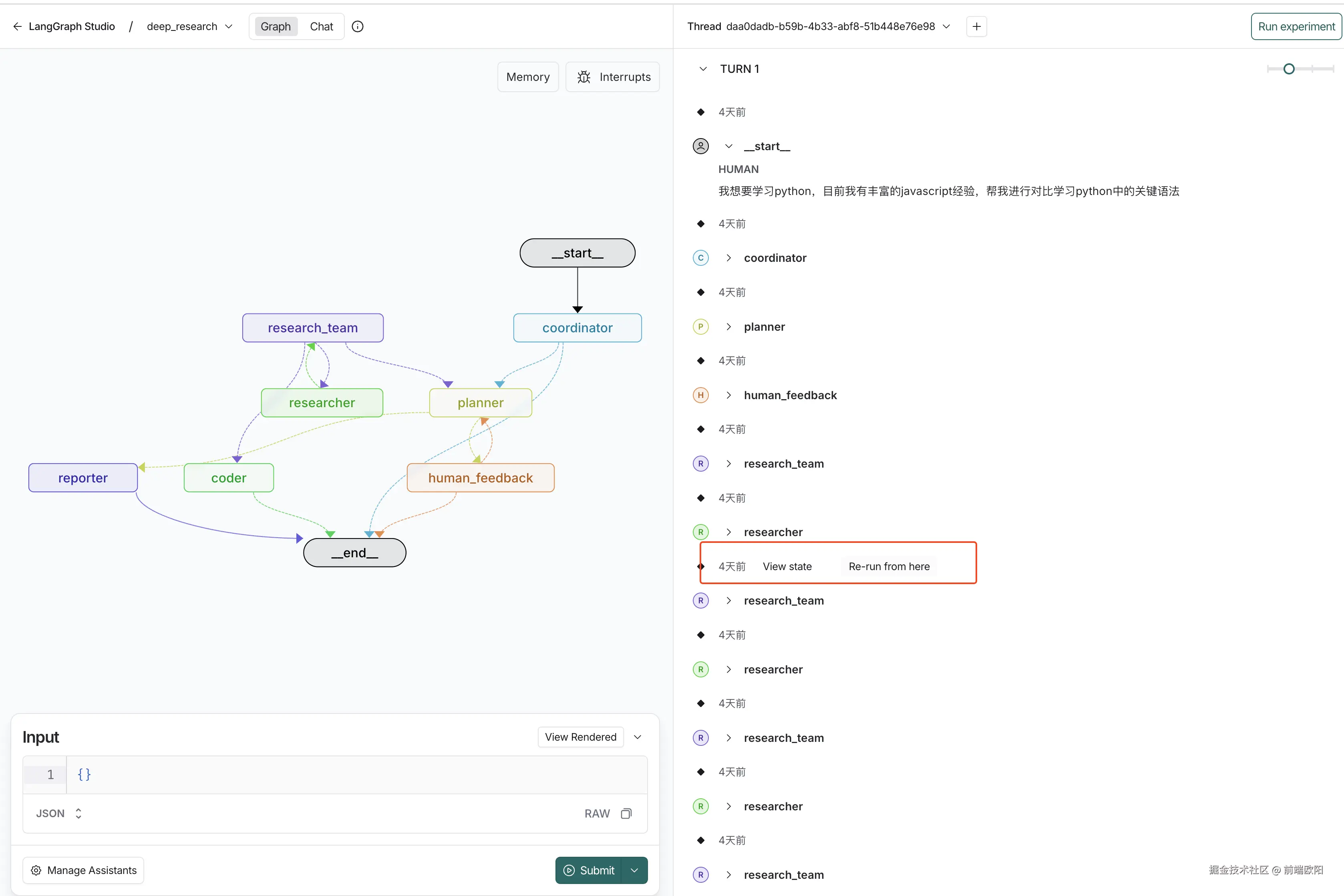The height and width of the screenshot is (896, 1344).
Task: Select the research_team node in graph
Action: click(312, 328)
